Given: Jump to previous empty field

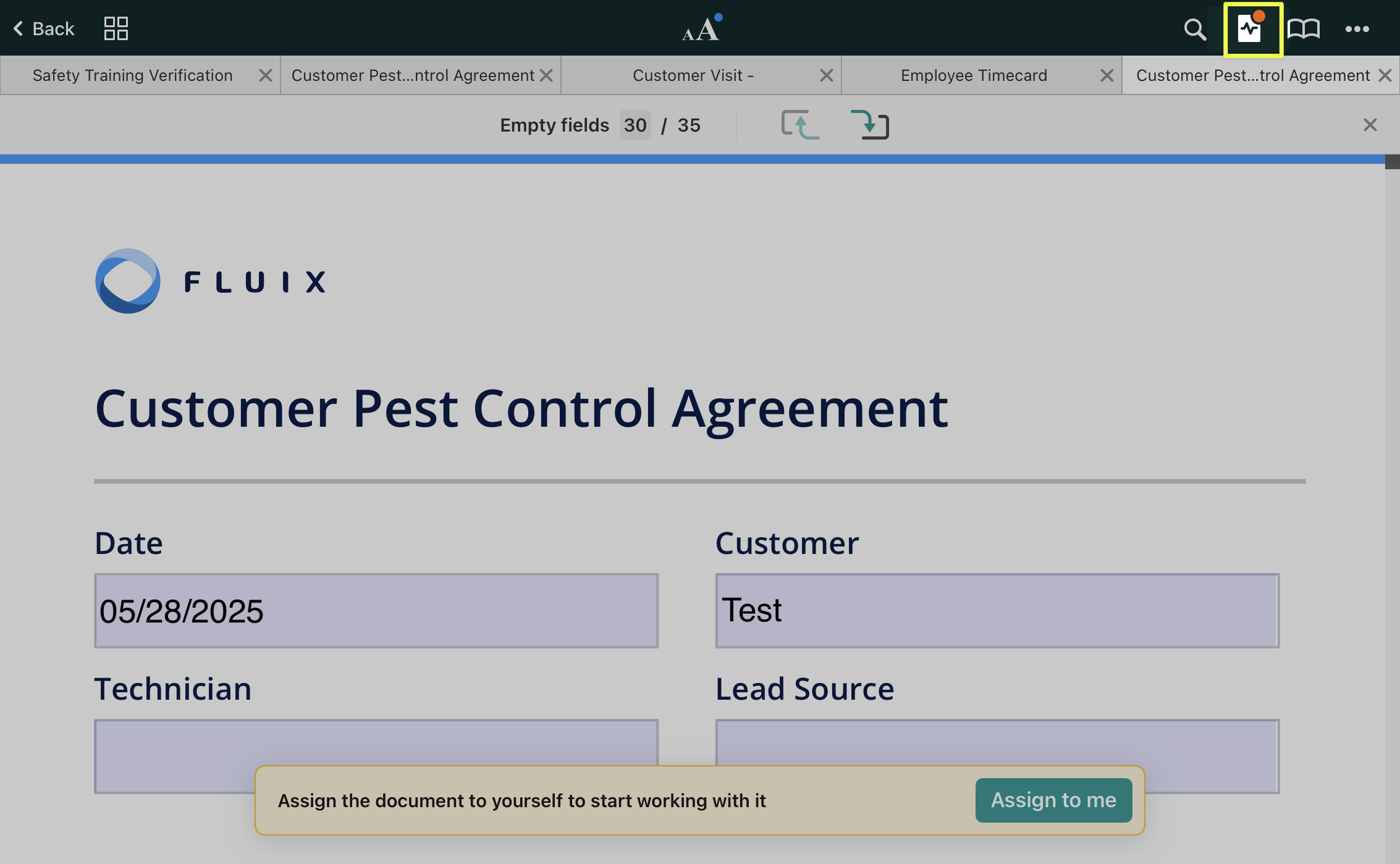Looking at the screenshot, I should click(800, 125).
